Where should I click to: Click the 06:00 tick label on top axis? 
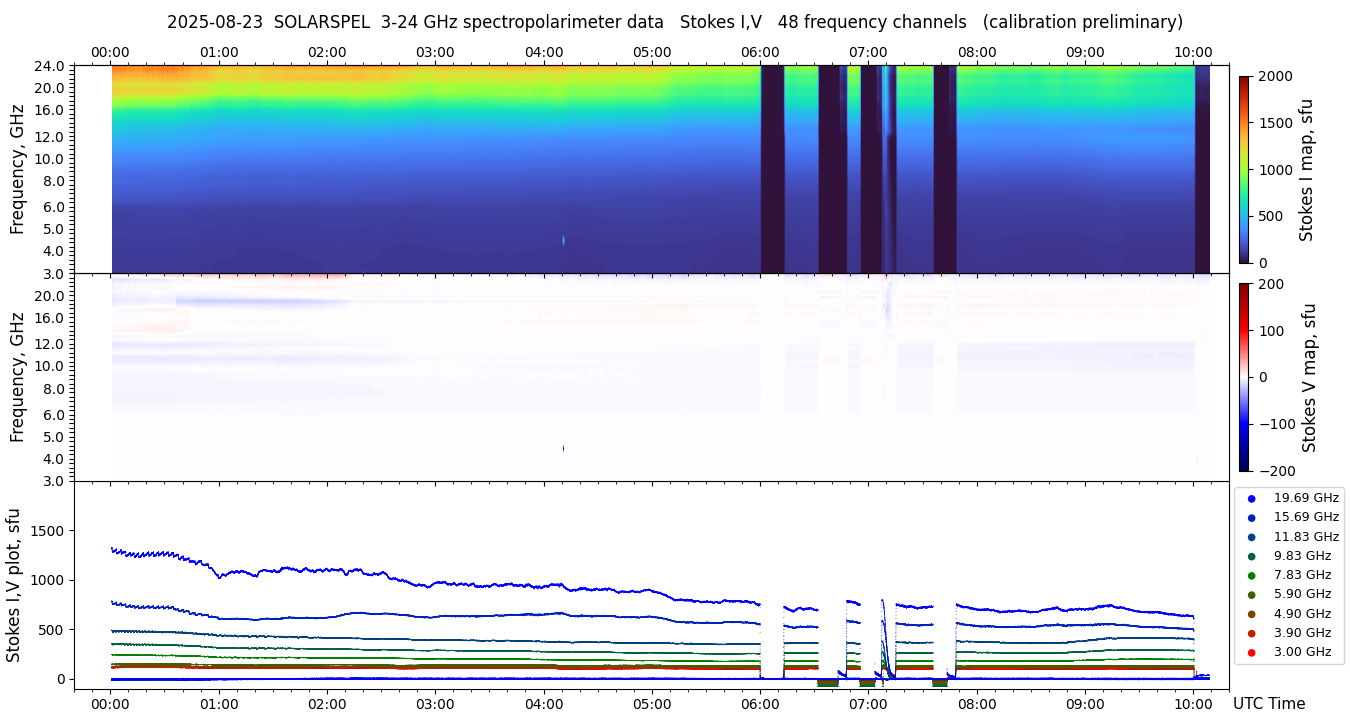click(x=760, y=52)
